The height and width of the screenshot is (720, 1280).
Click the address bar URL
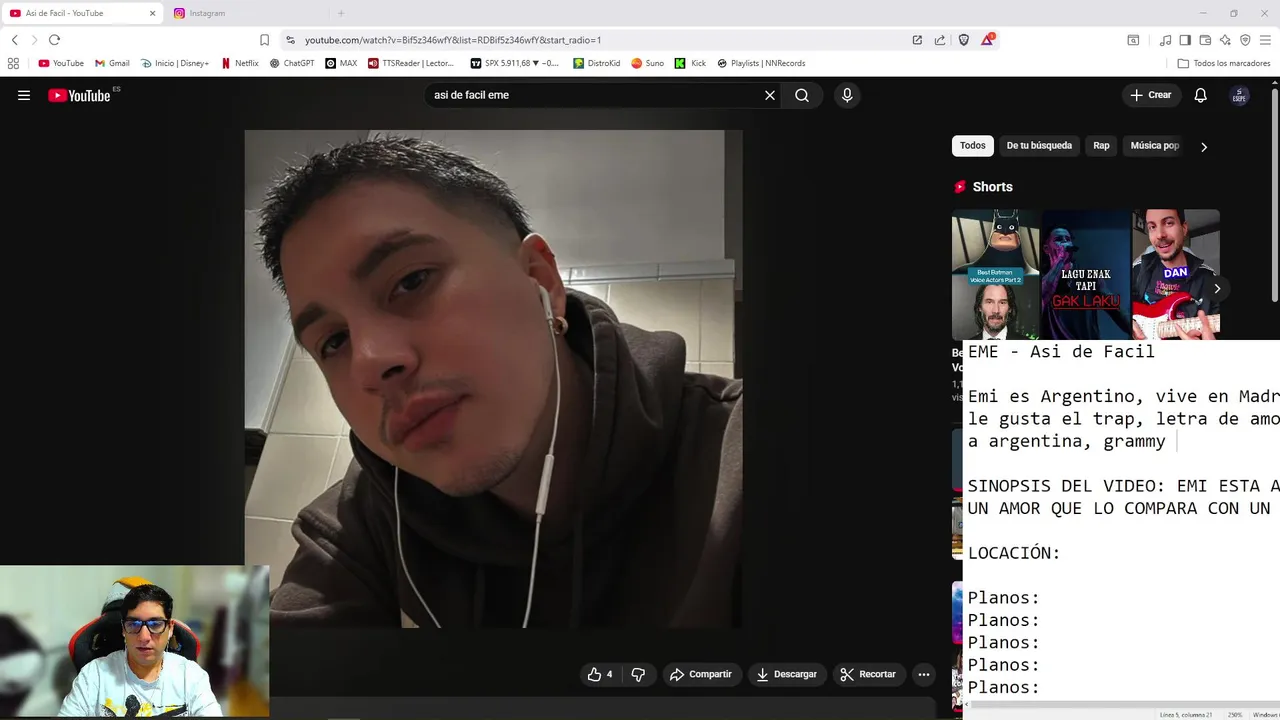[452, 40]
